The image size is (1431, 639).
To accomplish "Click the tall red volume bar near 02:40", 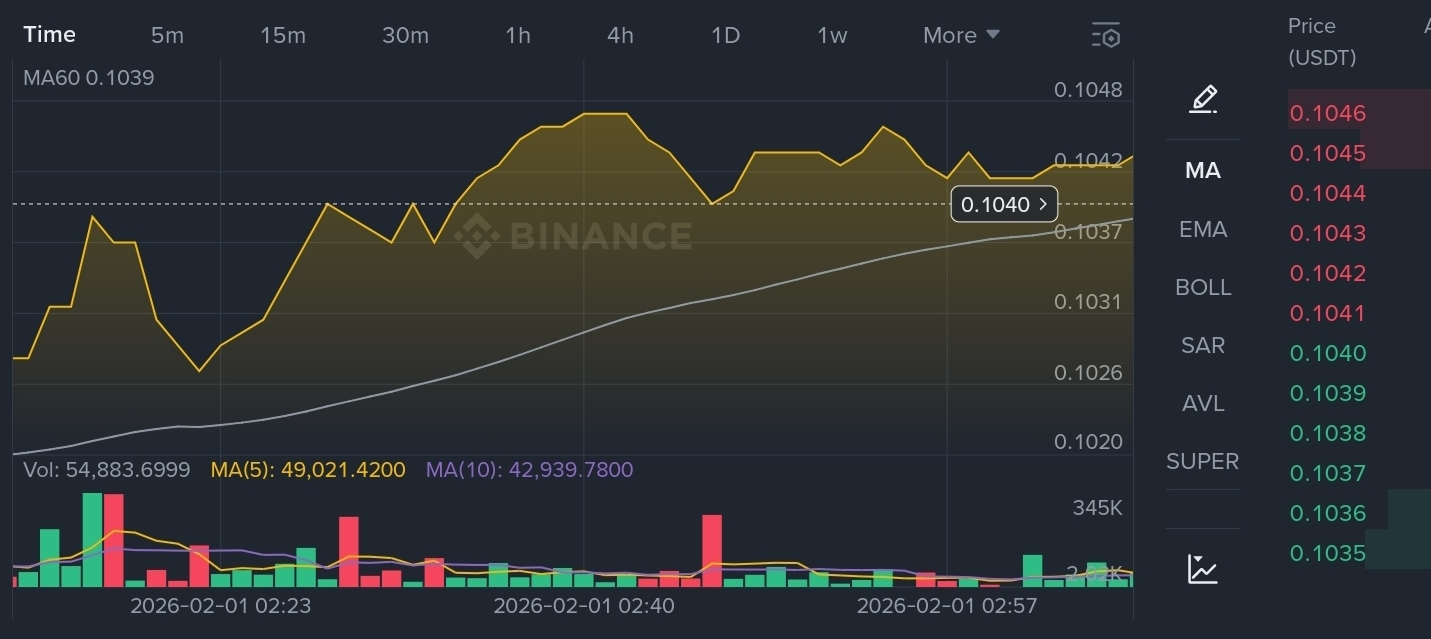I will click(712, 550).
